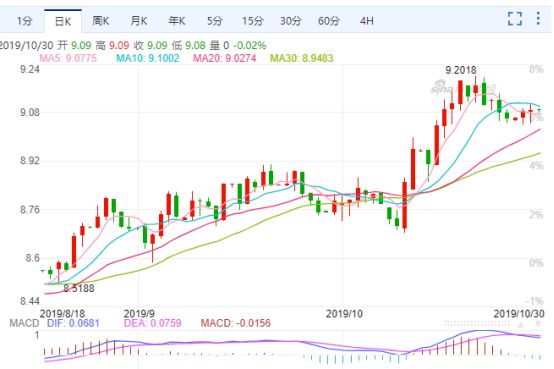The image size is (554, 369).
Task: Click the 9.2018 high price marker
Action: tap(461, 70)
